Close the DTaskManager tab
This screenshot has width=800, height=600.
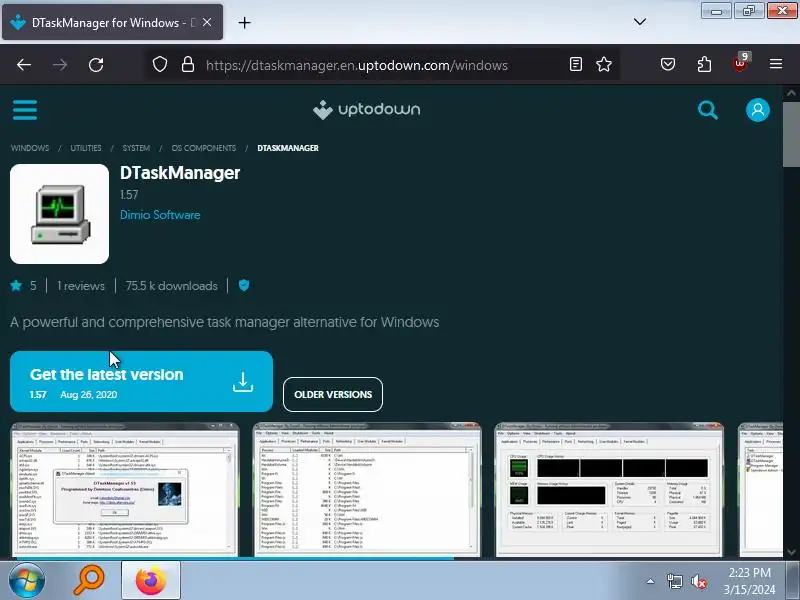tap(207, 22)
